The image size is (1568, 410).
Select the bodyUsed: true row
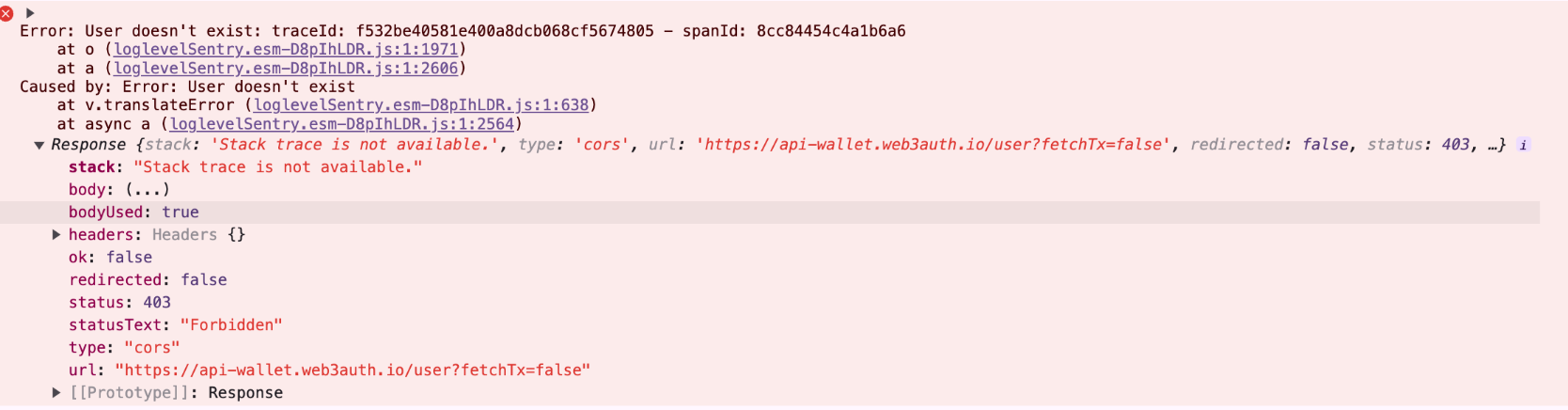770,213
